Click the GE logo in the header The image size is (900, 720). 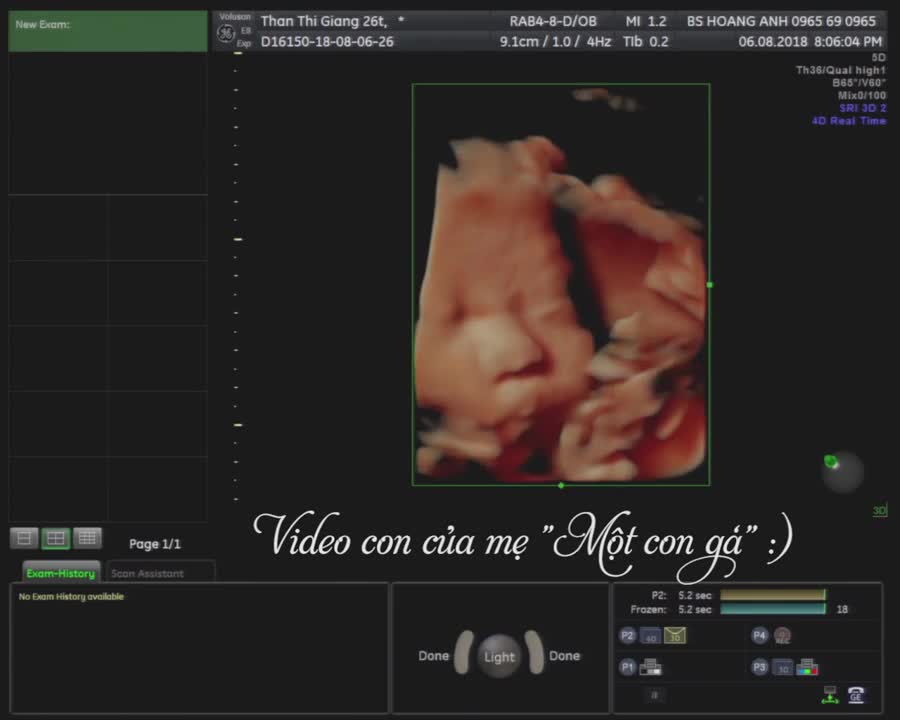(x=226, y=33)
